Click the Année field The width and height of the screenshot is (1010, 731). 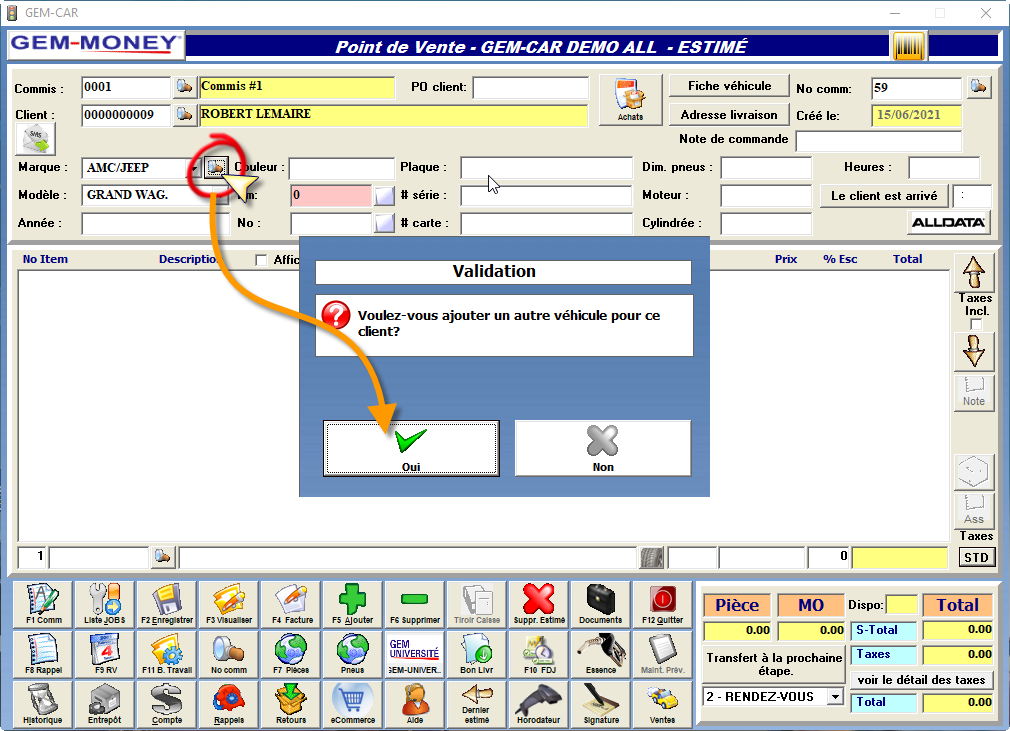pos(155,223)
